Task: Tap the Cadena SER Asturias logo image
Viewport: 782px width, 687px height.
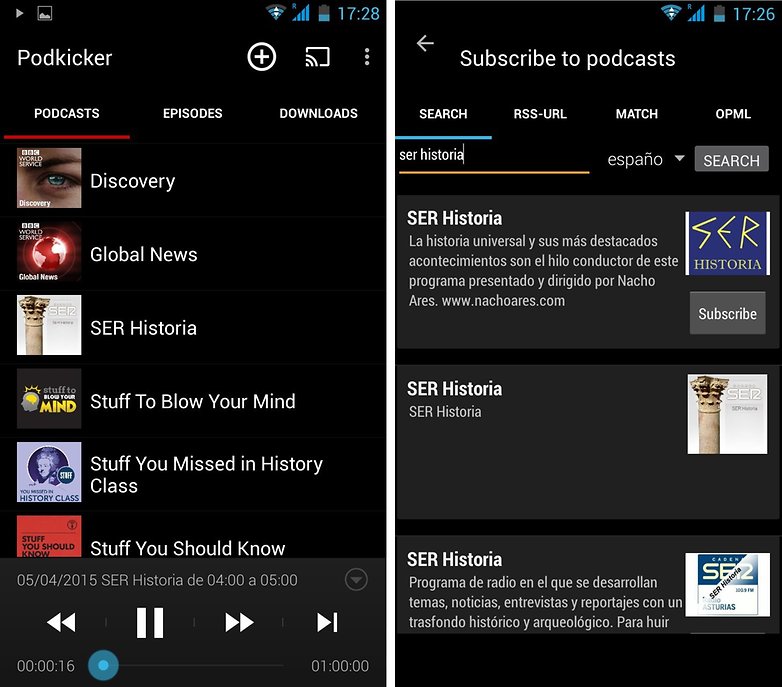Action: (728, 584)
